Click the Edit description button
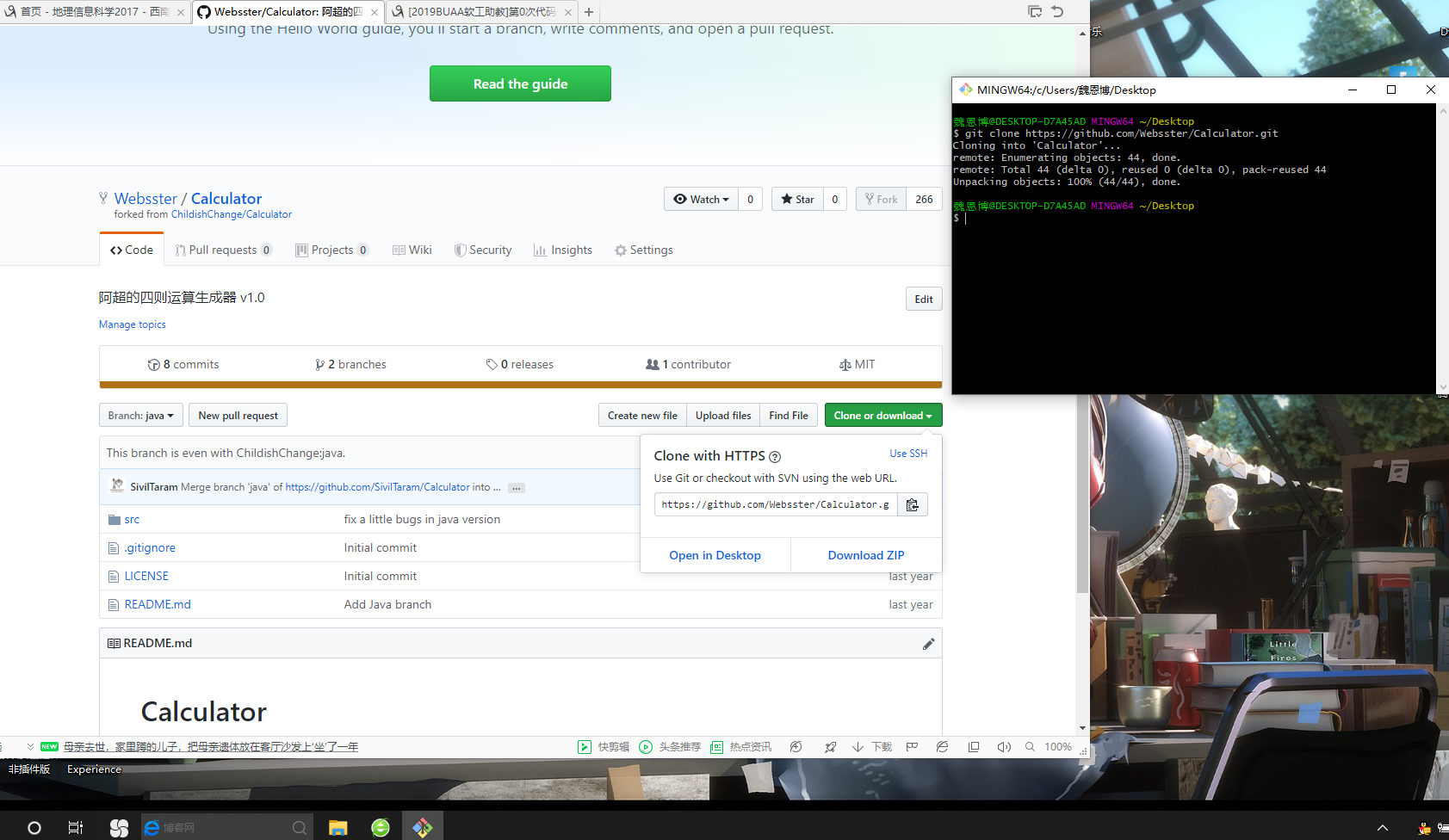This screenshot has width=1449, height=840. coord(924,299)
